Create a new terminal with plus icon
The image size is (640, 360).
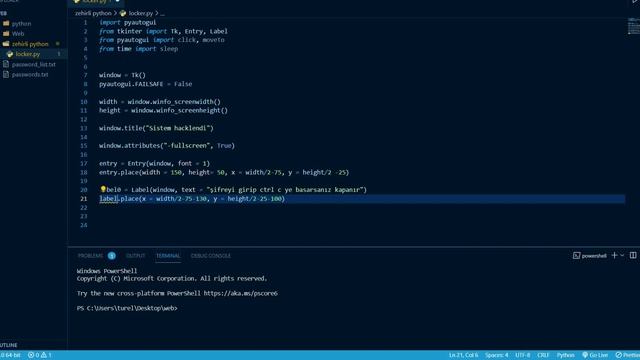614,256
